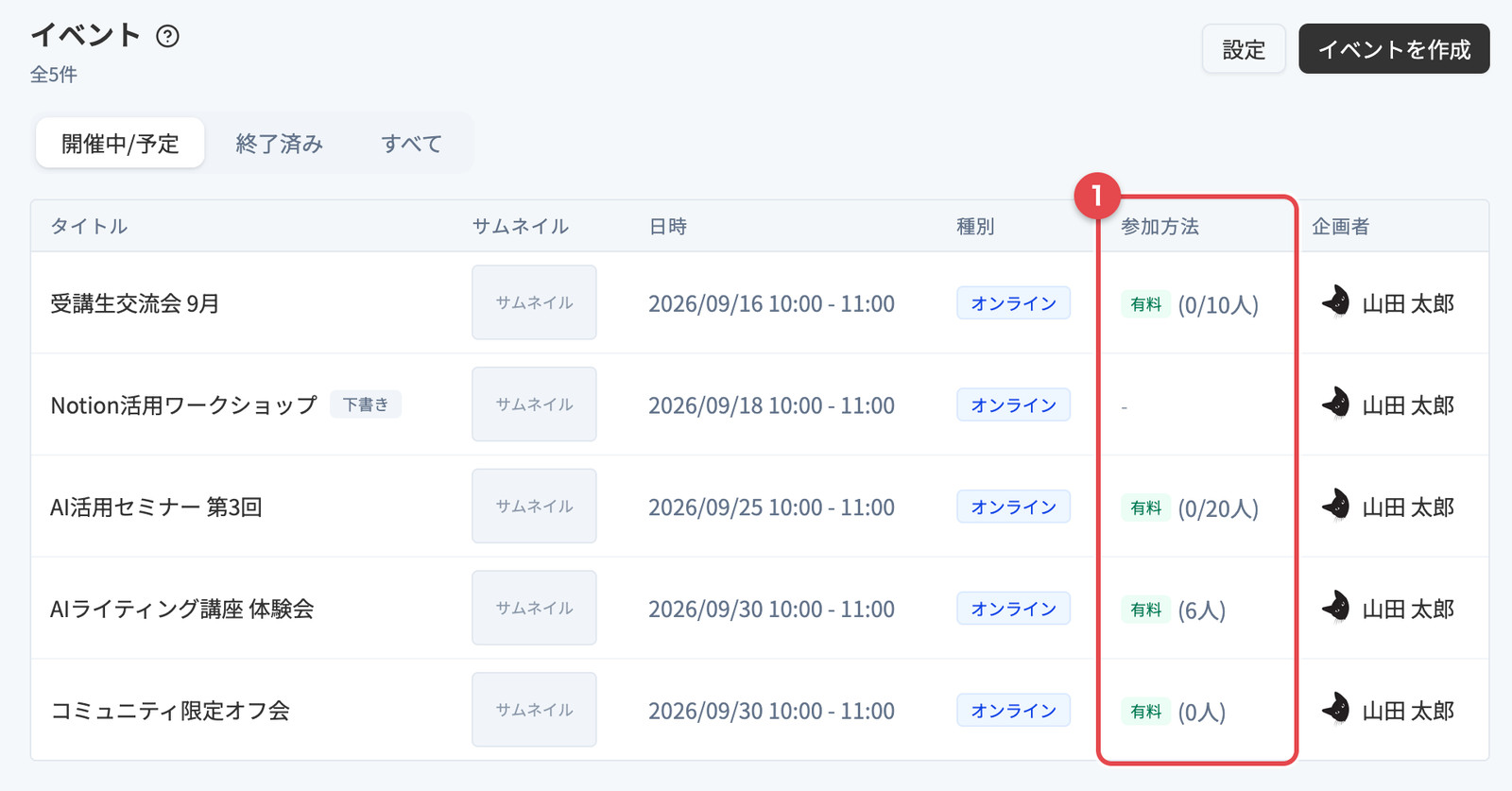Click オンライン badge in AIライティング講座 row
This screenshot has width=1512, height=791.
(x=1013, y=609)
